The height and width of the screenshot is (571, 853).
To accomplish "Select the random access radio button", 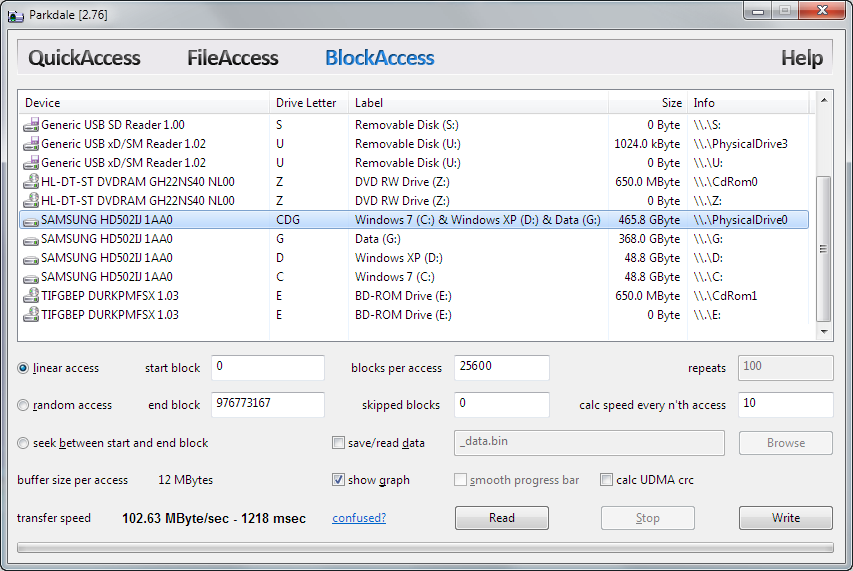I will click(23, 405).
